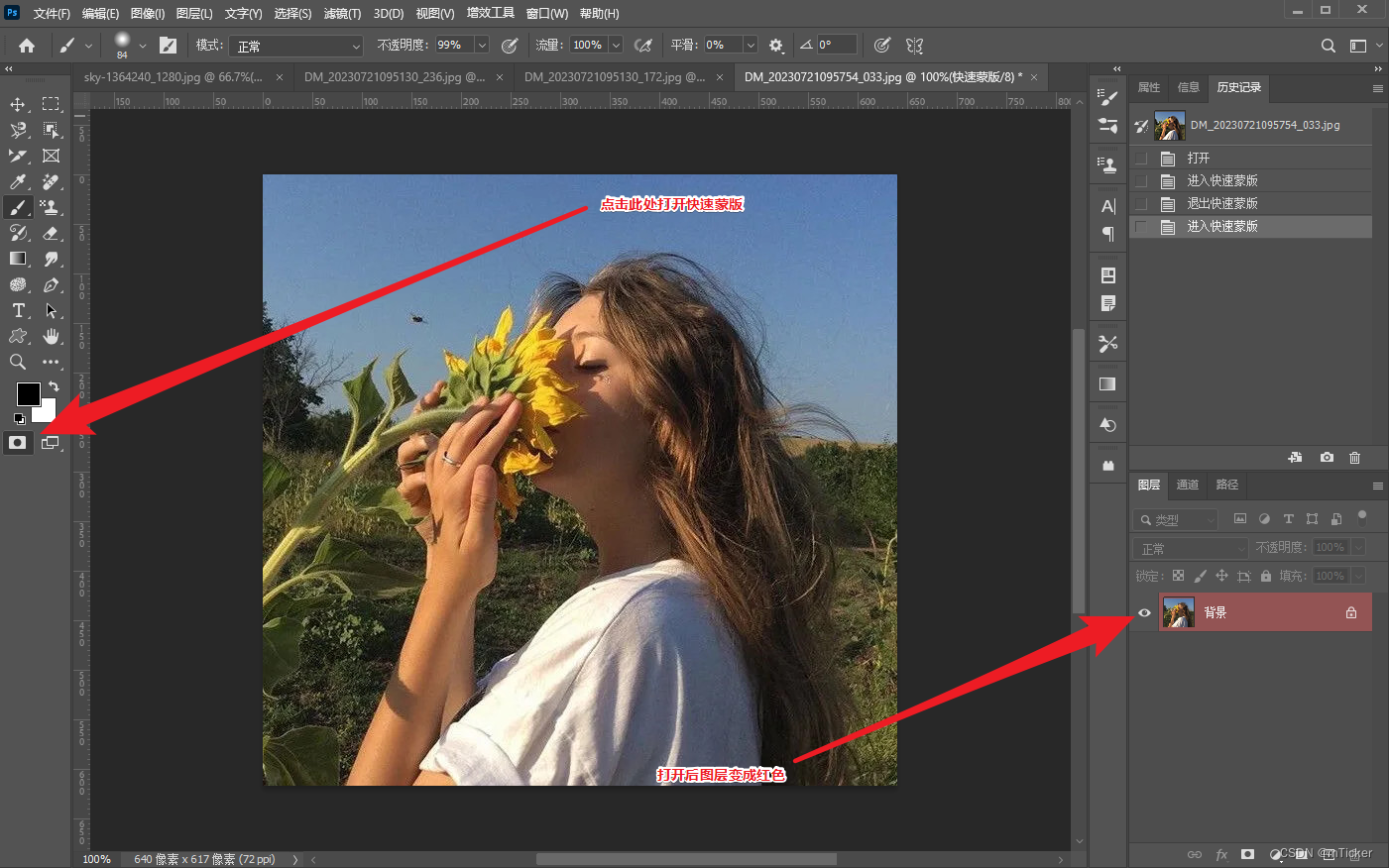Select the Object Selection tool
This screenshot has height=868, width=1389.
(51, 130)
